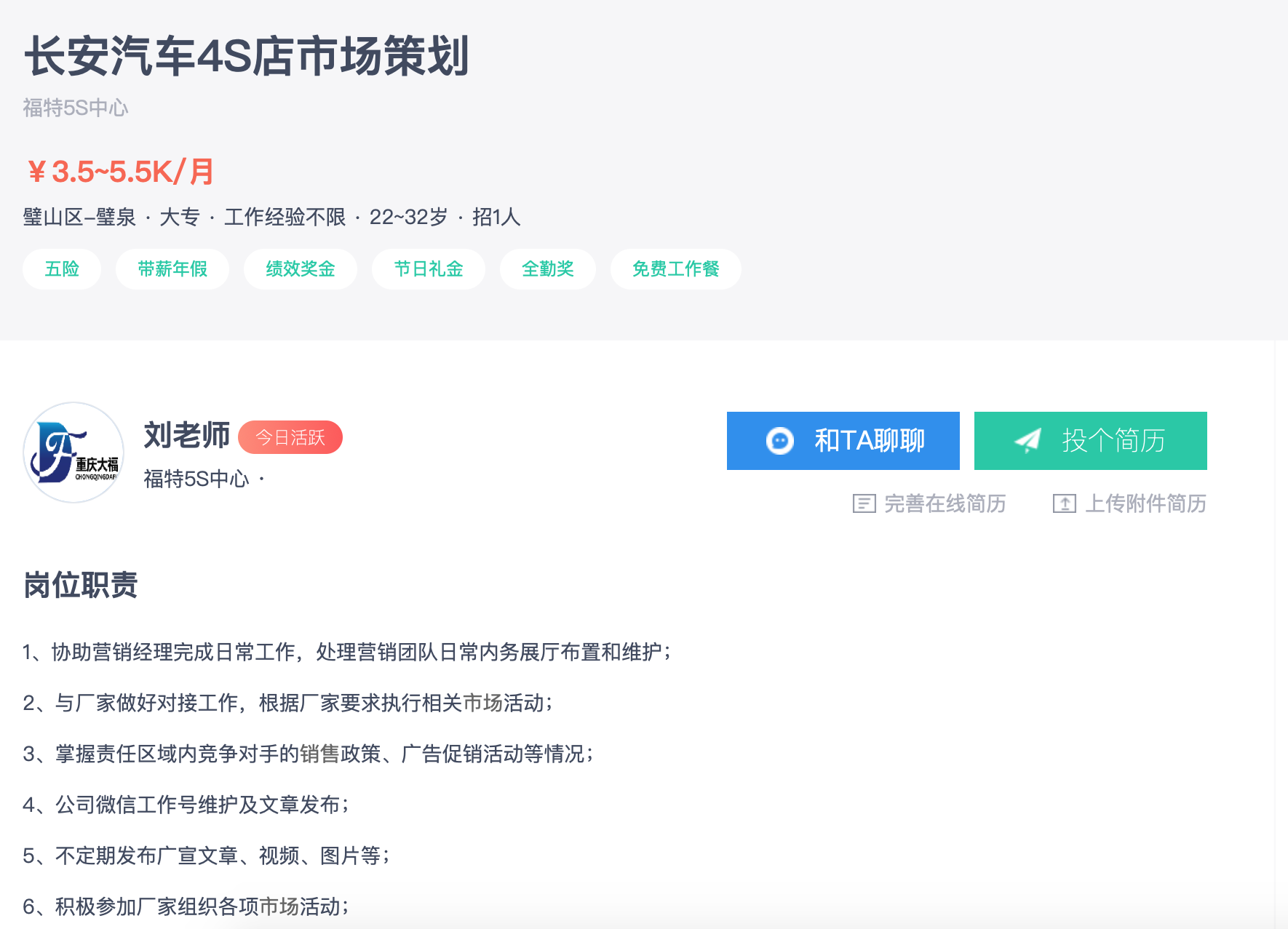The image size is (1288, 929).
Task: Click the 今日活跃 badge
Action: tap(290, 437)
